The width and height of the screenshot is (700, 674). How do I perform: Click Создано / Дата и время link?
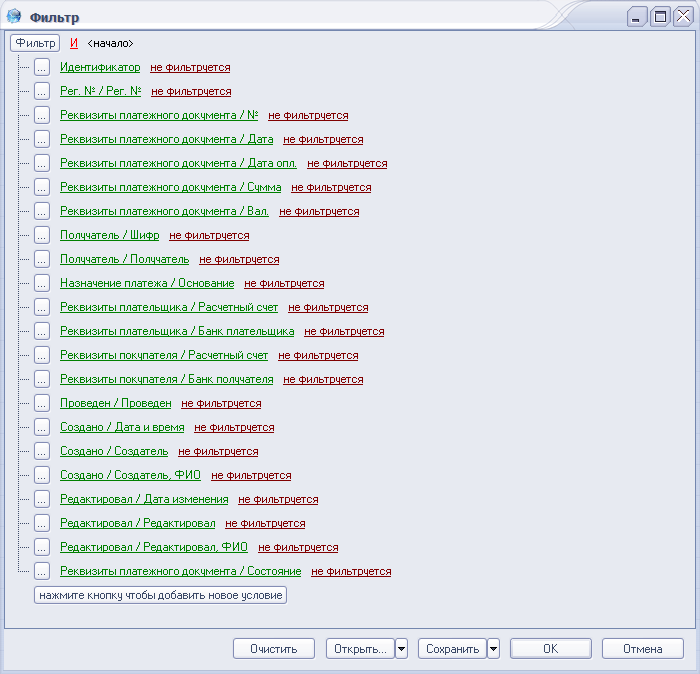pyautogui.click(x=122, y=427)
